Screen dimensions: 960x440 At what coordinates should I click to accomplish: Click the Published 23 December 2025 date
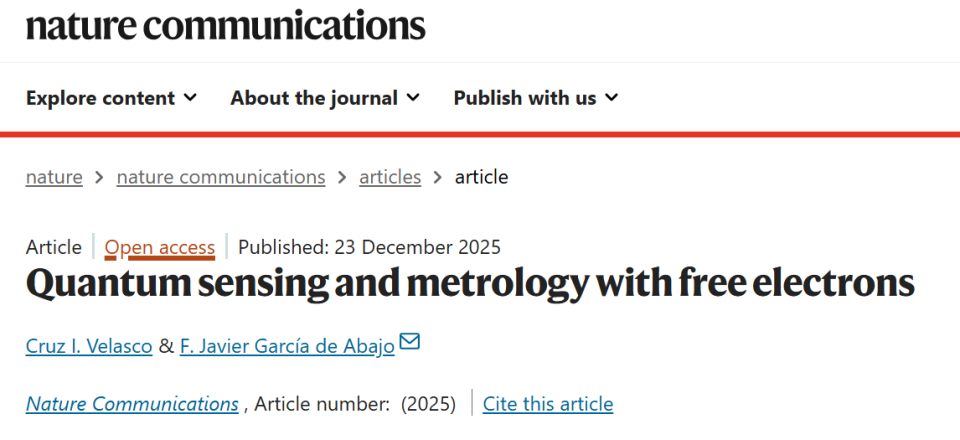pos(369,247)
